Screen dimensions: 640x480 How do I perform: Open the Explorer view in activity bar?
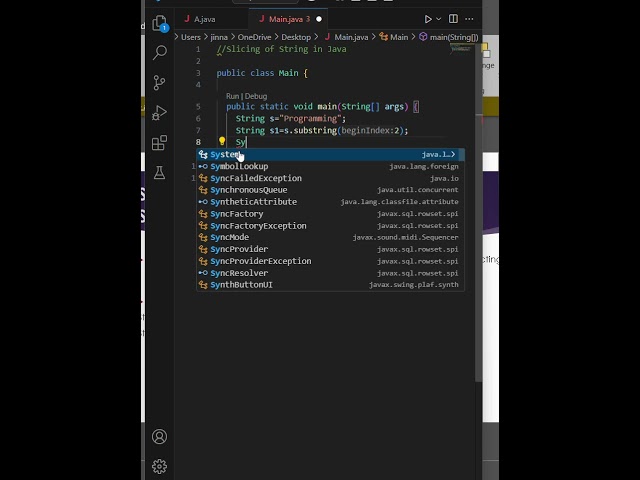point(159,23)
